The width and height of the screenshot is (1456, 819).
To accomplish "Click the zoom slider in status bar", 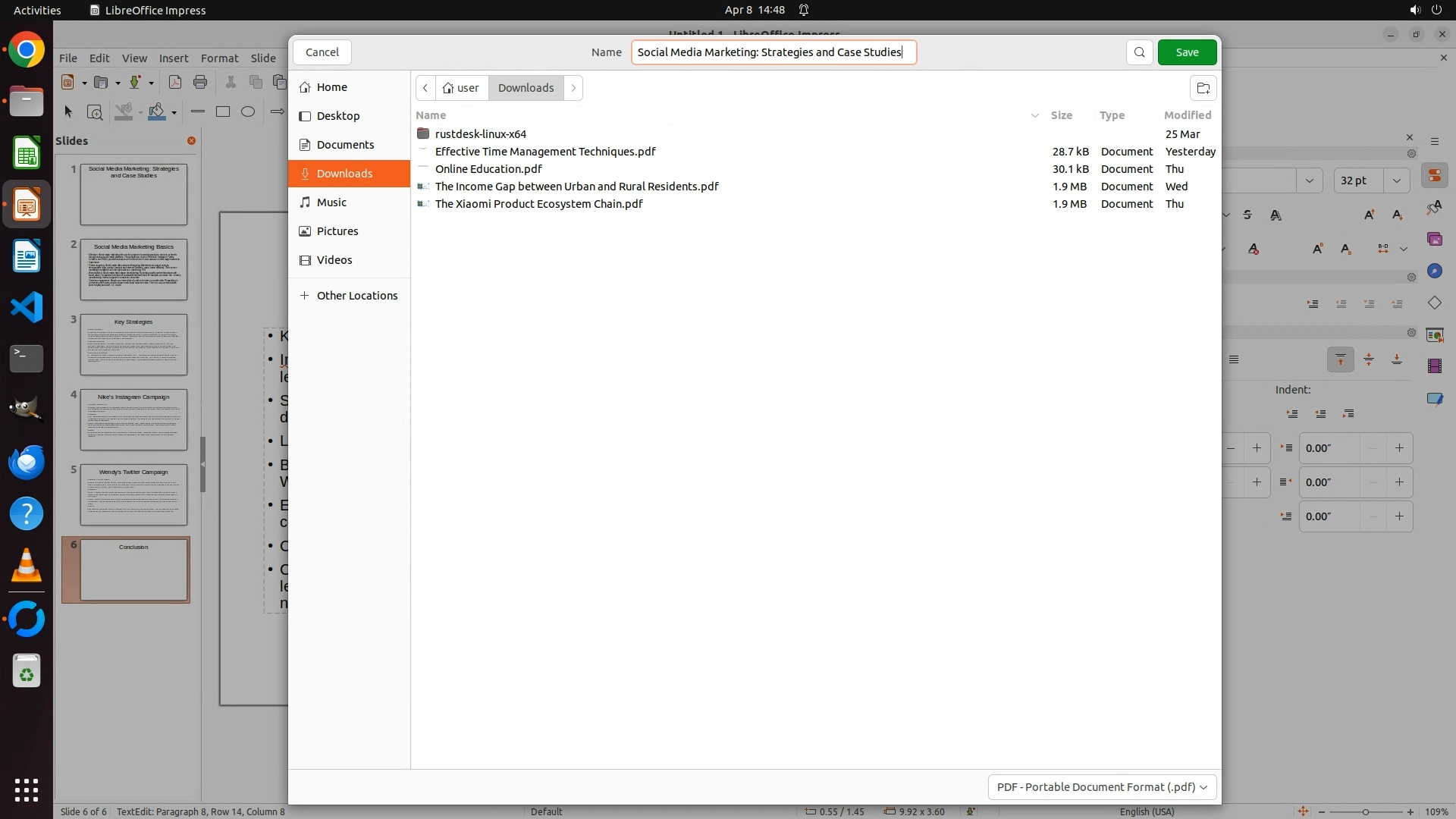I will [1365, 811].
